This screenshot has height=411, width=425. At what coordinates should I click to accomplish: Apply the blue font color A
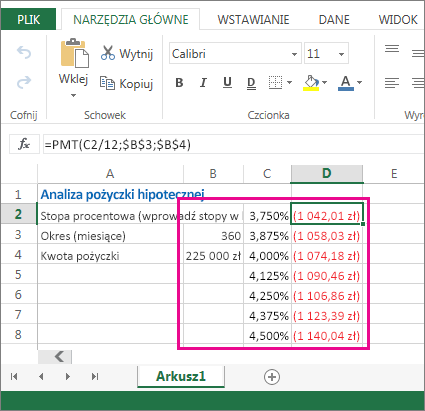(346, 83)
